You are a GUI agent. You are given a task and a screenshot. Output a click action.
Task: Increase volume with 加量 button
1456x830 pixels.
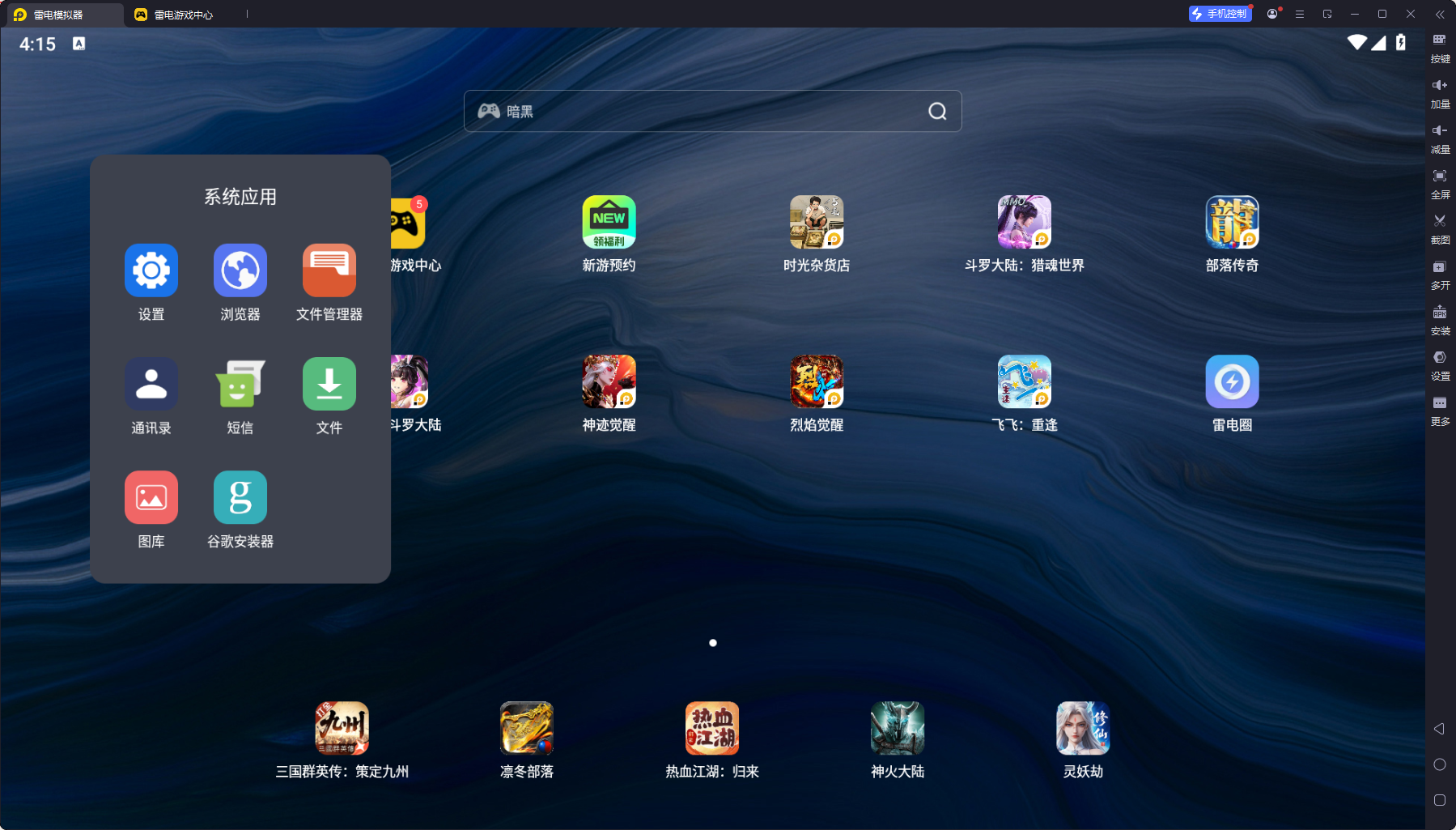(x=1440, y=93)
